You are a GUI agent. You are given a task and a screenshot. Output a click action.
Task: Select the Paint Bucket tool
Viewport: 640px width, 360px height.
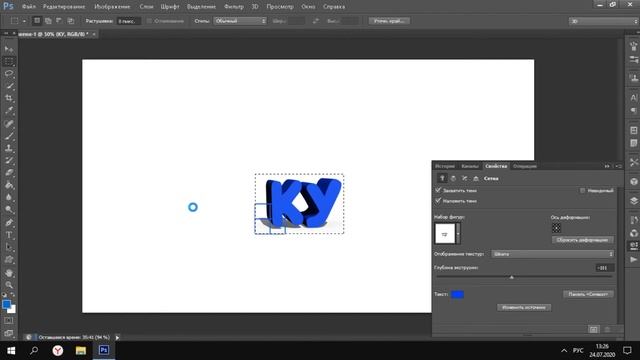click(9, 185)
